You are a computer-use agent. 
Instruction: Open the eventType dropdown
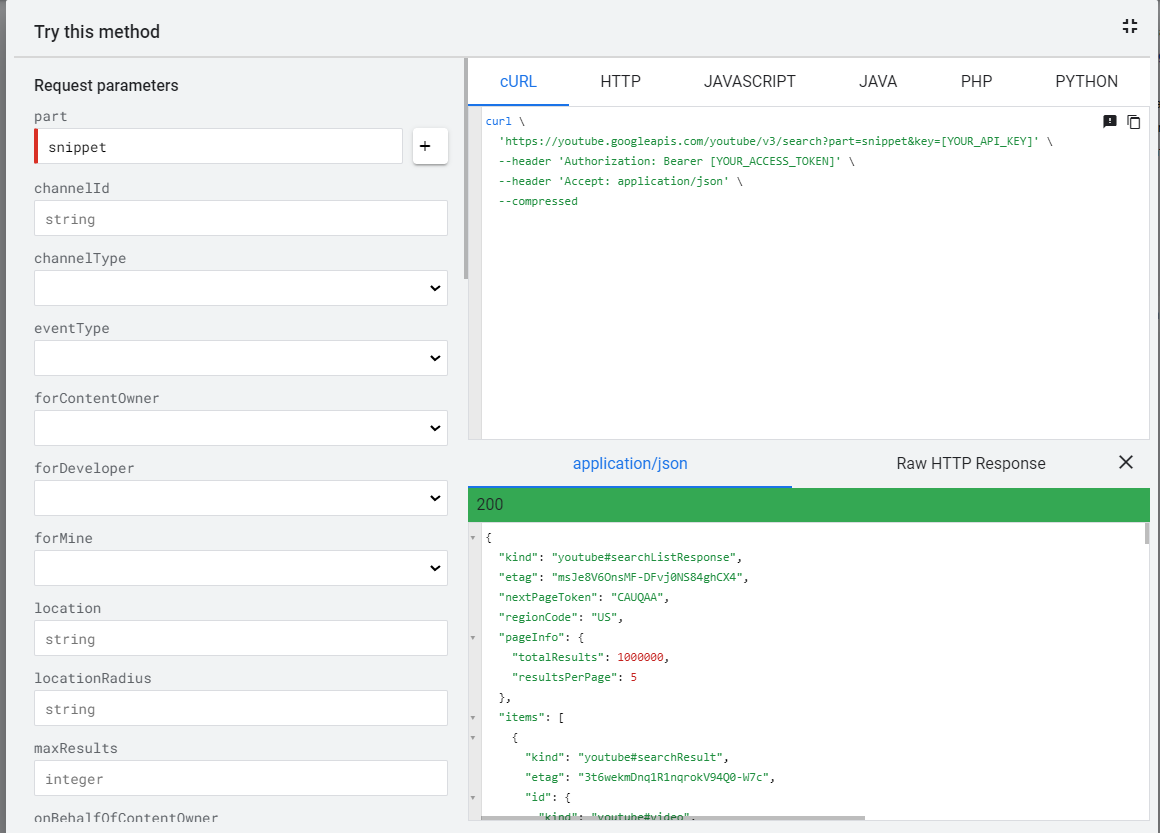[x=240, y=358]
